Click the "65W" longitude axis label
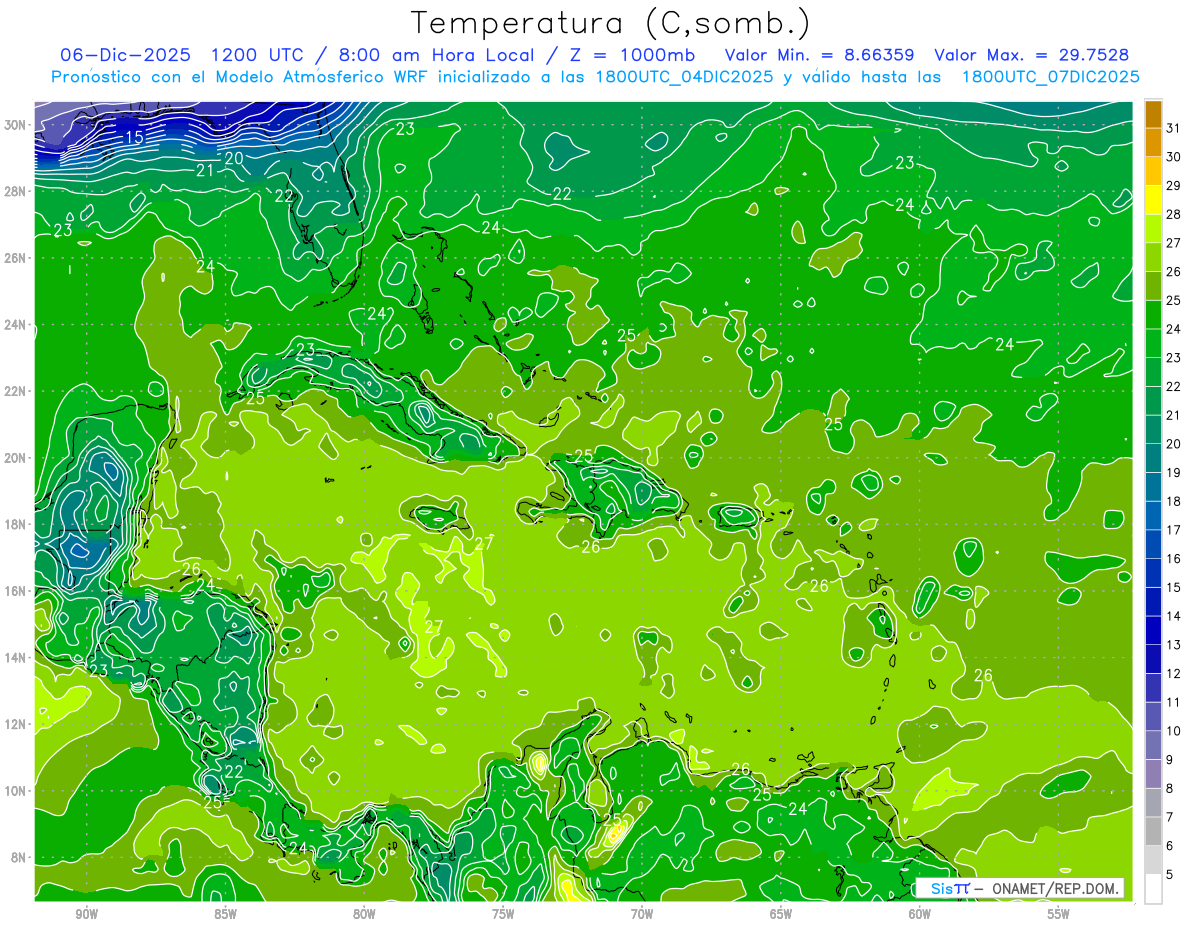The height and width of the screenshot is (927, 1200). [x=781, y=914]
